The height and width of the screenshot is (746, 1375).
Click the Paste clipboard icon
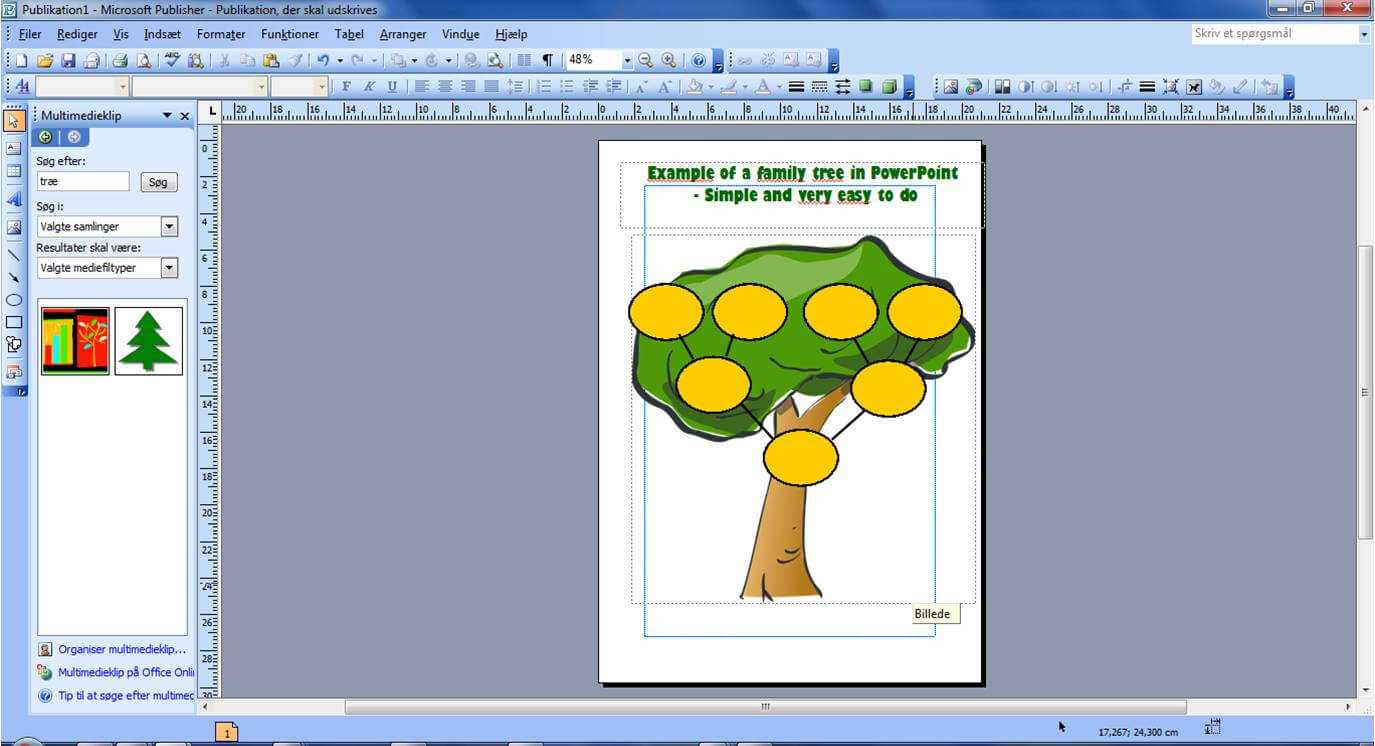[x=270, y=61]
